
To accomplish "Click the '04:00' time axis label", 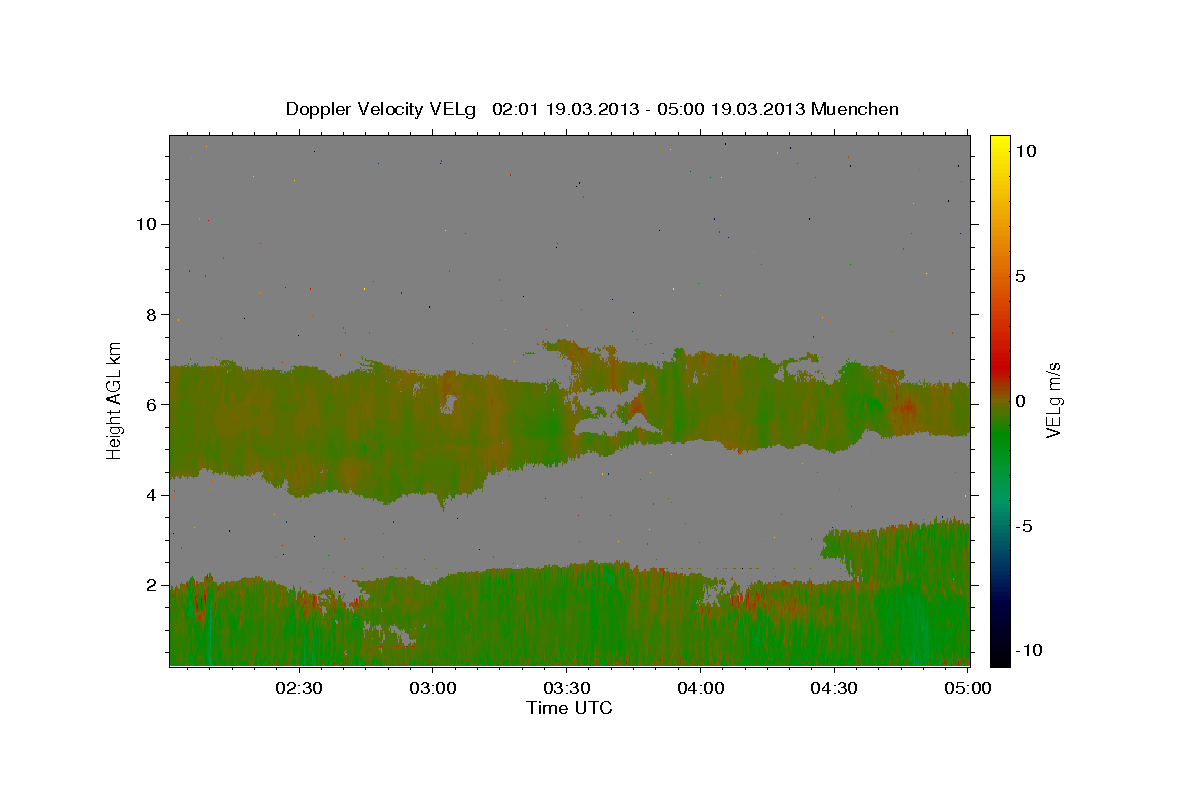I will [700, 688].
